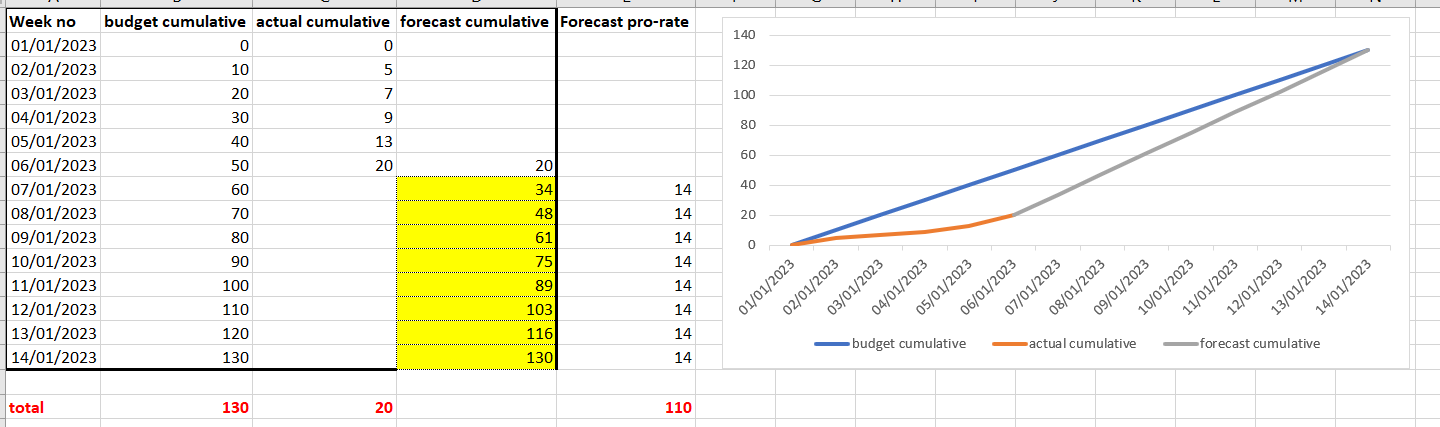Click the 02/01/2023 date cell in table
The height and width of the screenshot is (427, 1440).
tap(53, 69)
